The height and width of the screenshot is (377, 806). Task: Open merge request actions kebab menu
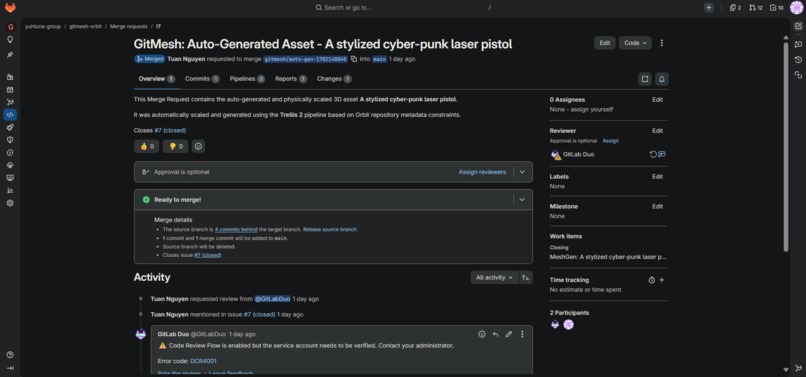tap(662, 43)
